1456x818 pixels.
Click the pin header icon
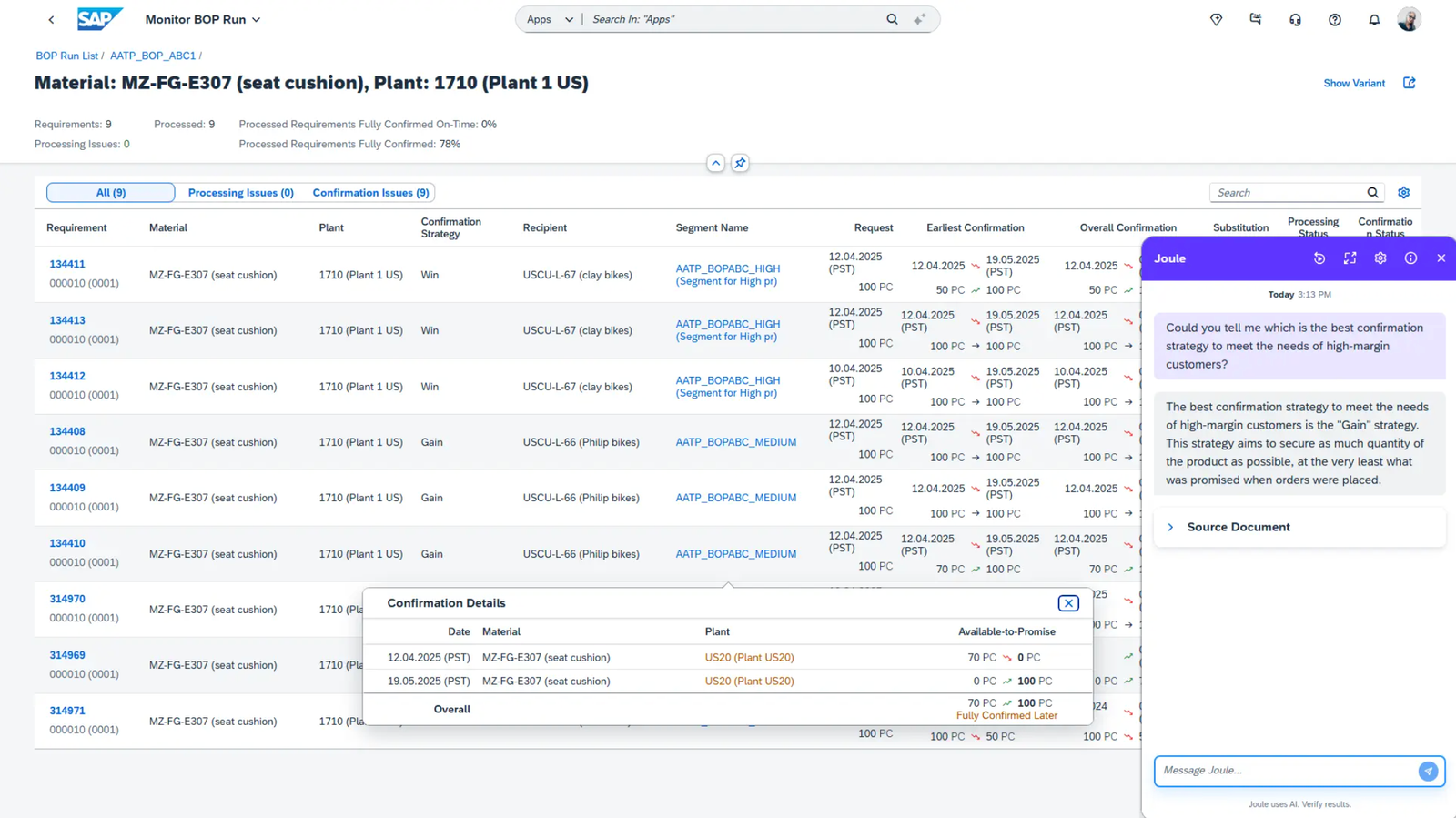740,163
